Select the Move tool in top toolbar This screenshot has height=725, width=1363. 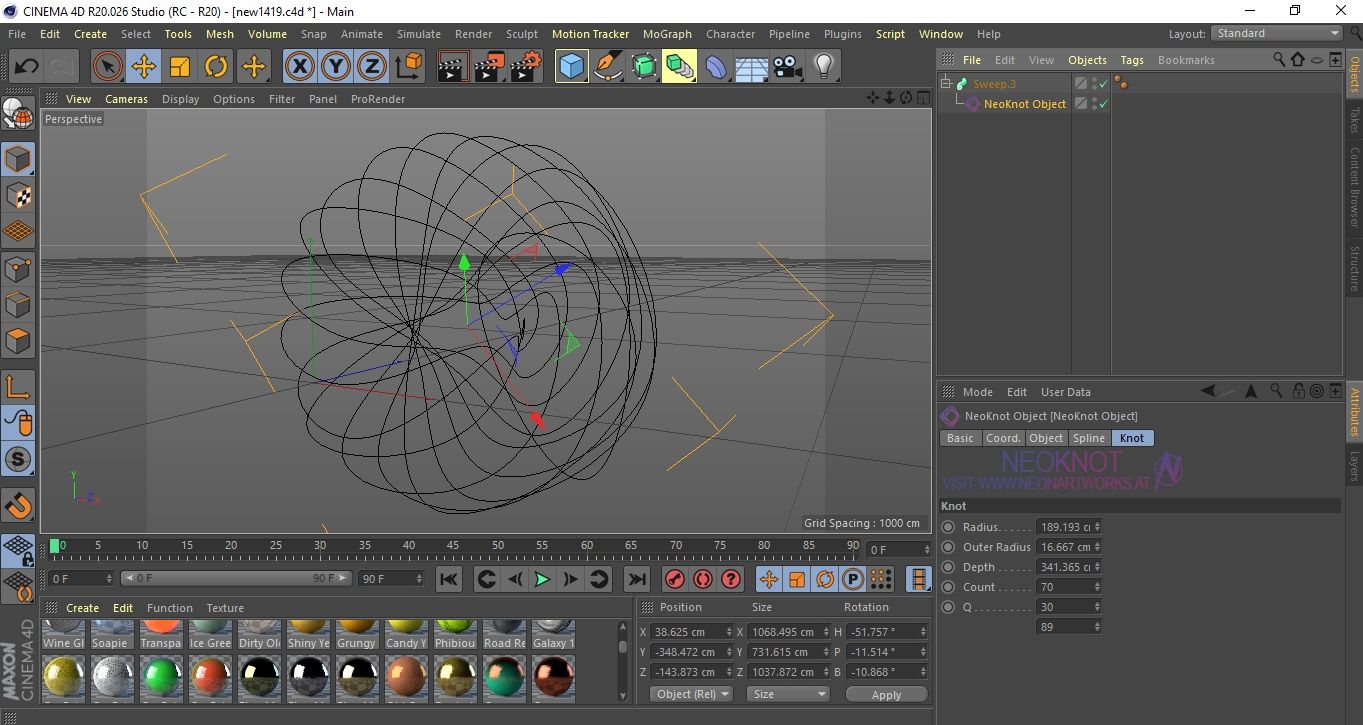[144, 67]
